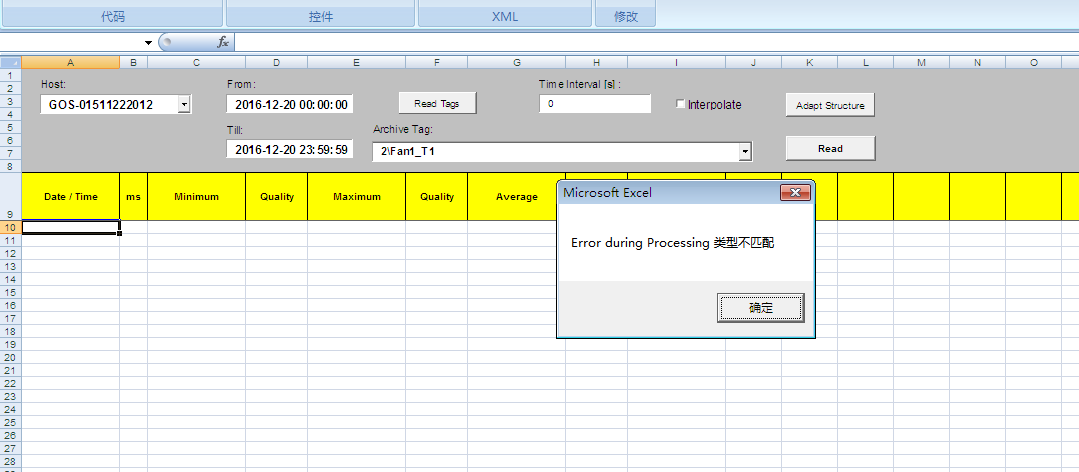Screen dimensions: 1079x472
Task: Click the Quality header after Maximum
Action: click(437, 196)
